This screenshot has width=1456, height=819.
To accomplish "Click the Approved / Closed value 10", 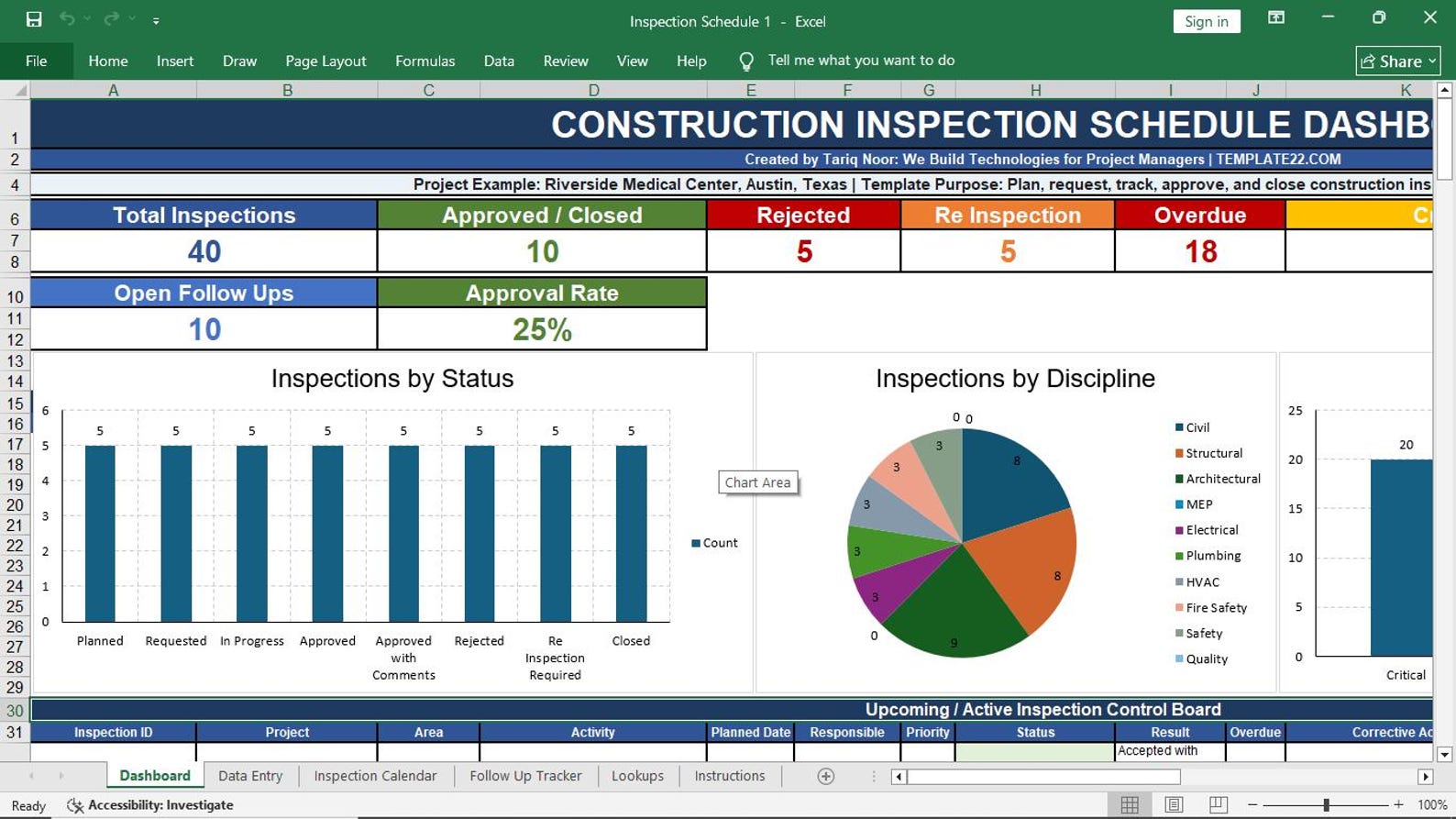I will click(x=542, y=251).
